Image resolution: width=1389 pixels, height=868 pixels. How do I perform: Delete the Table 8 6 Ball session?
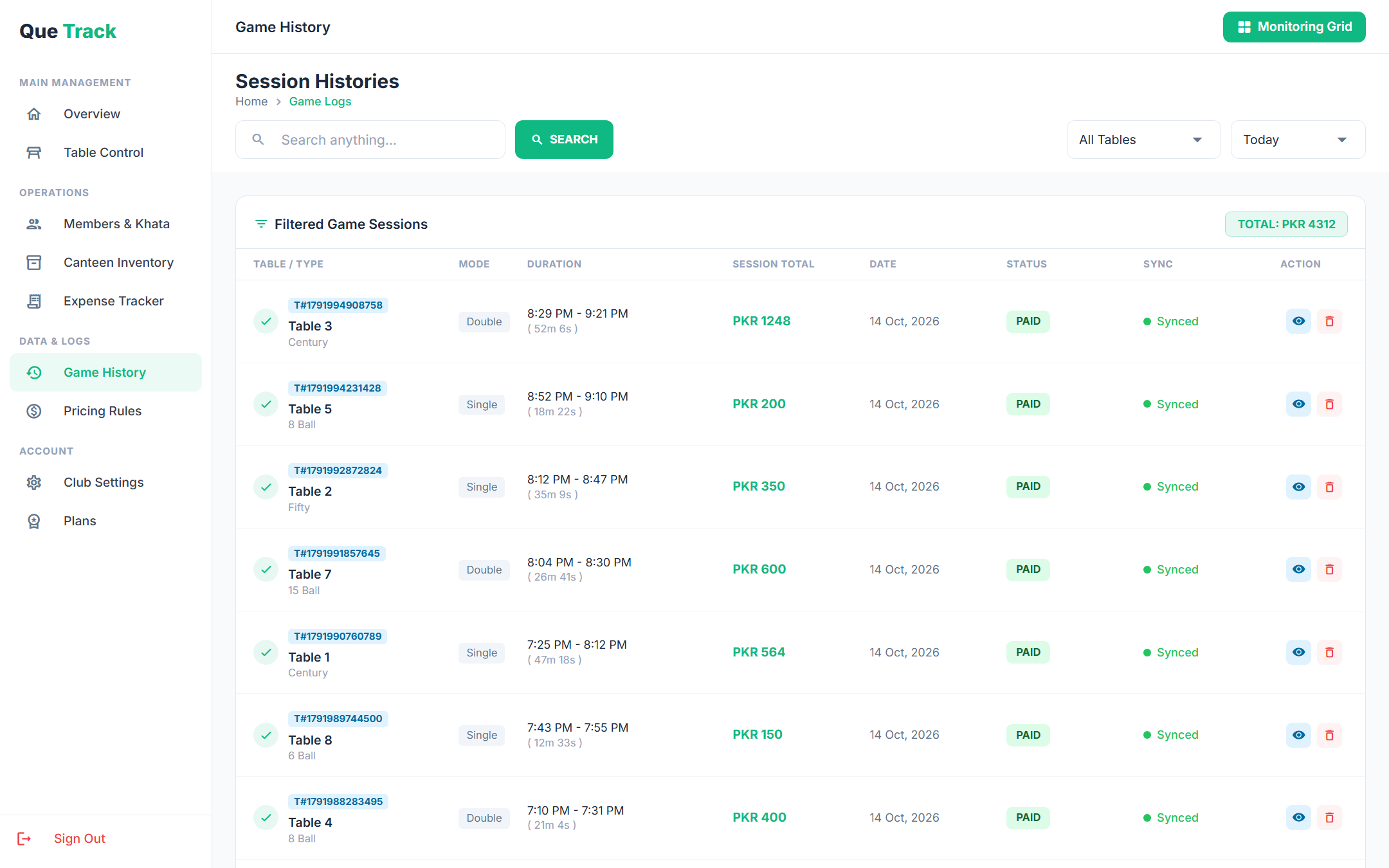click(x=1329, y=735)
